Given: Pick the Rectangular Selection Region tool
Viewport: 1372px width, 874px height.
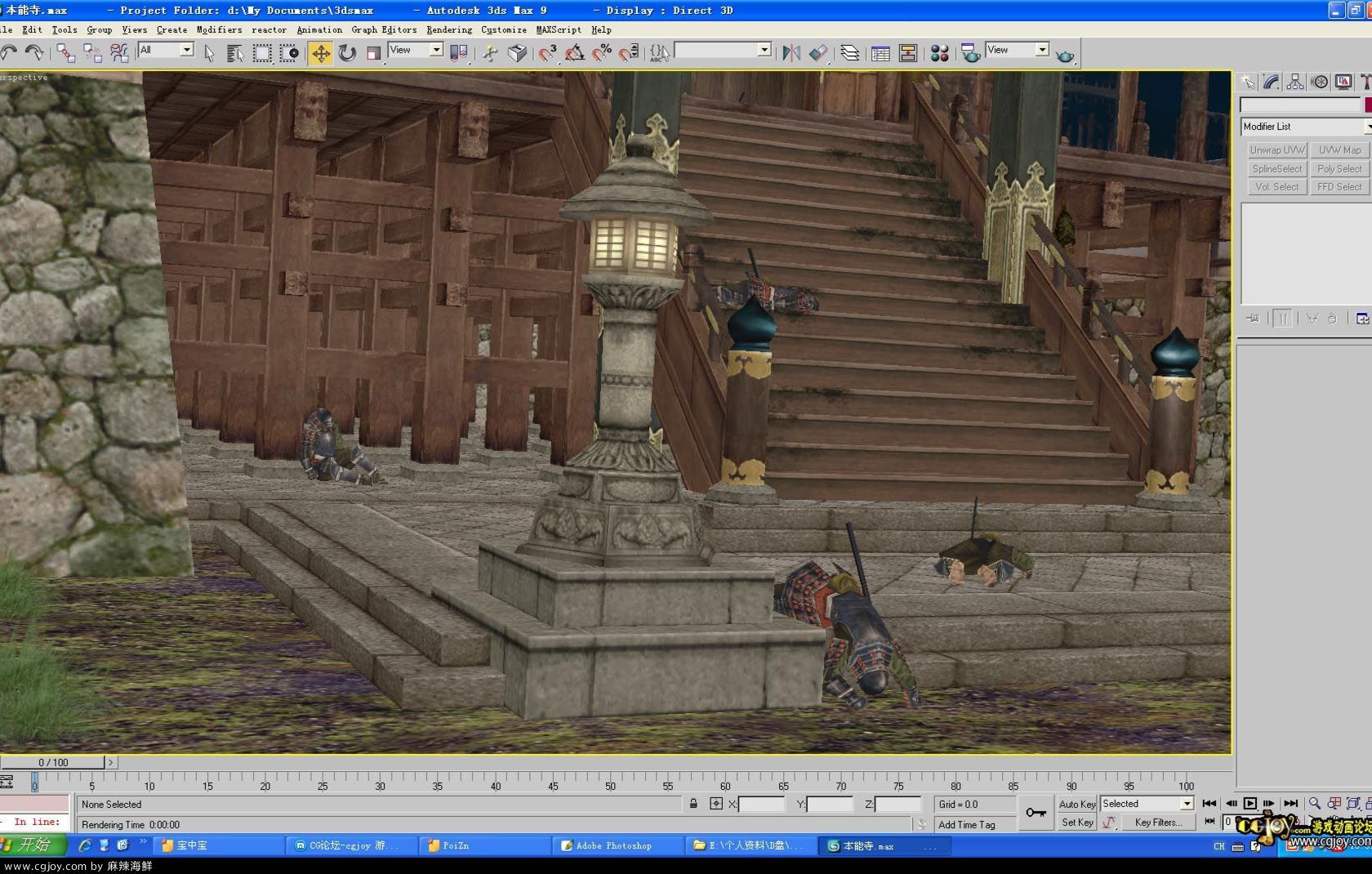Looking at the screenshot, I should 262,53.
